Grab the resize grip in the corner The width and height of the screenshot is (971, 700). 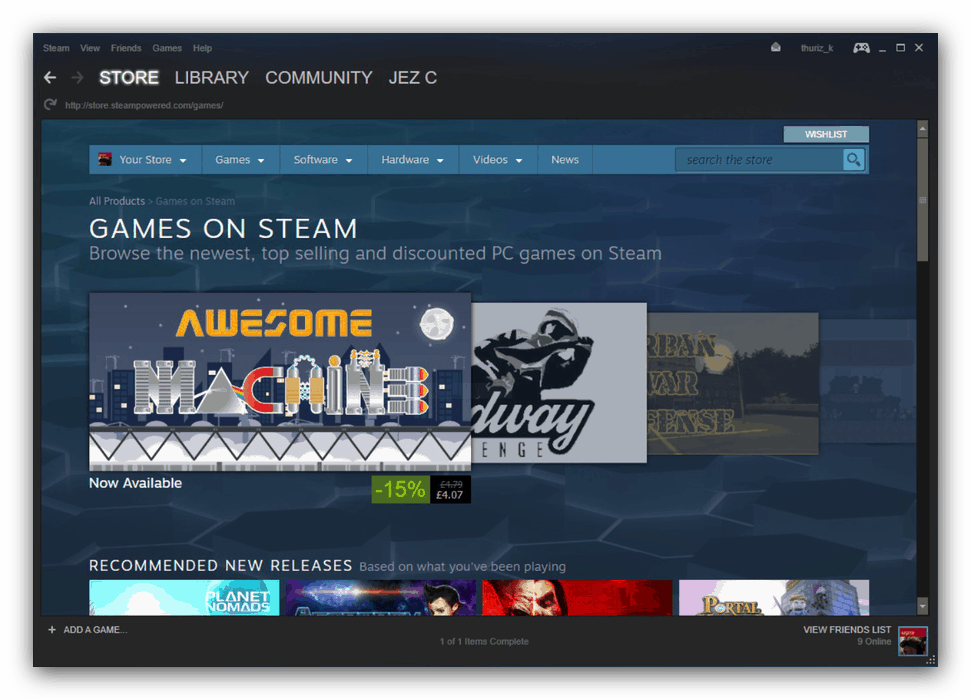coord(931,660)
